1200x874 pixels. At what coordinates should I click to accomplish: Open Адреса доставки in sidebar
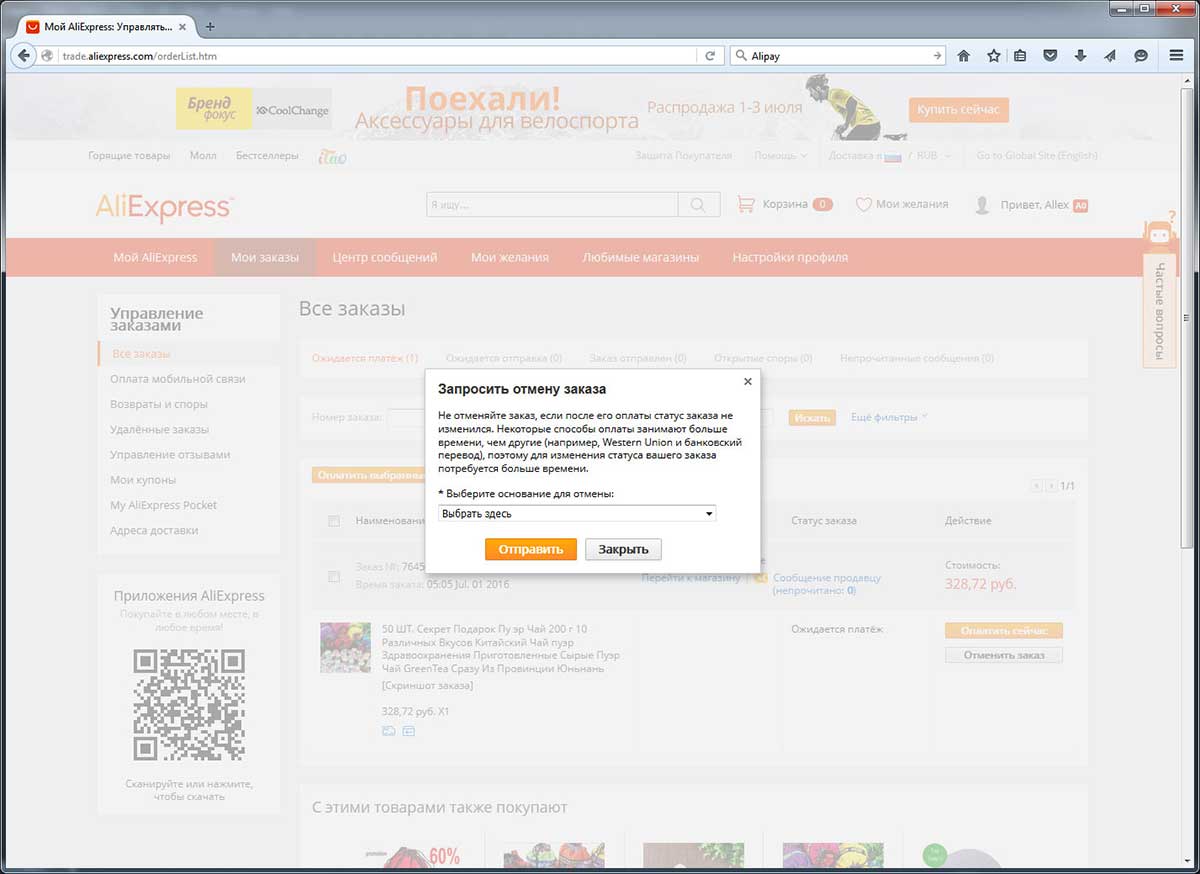154,530
